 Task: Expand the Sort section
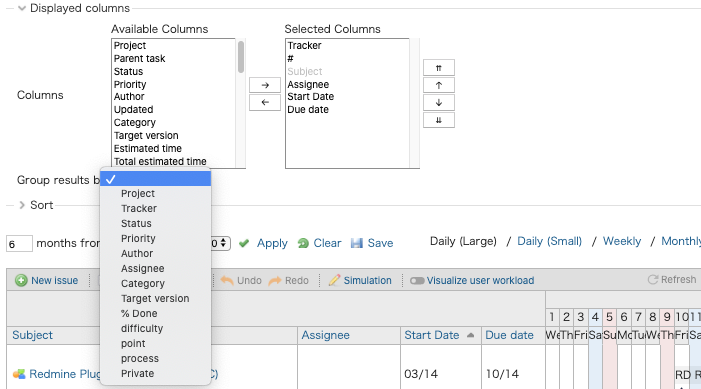21,205
